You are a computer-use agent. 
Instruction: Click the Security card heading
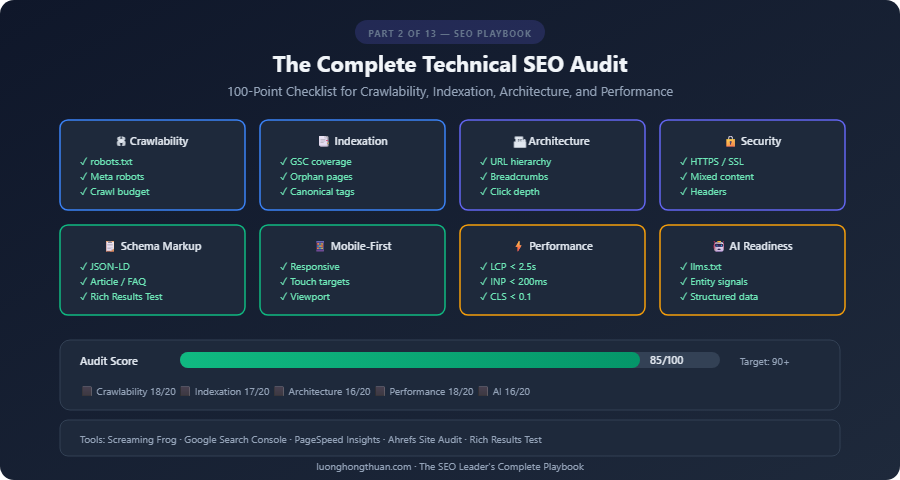point(761,141)
